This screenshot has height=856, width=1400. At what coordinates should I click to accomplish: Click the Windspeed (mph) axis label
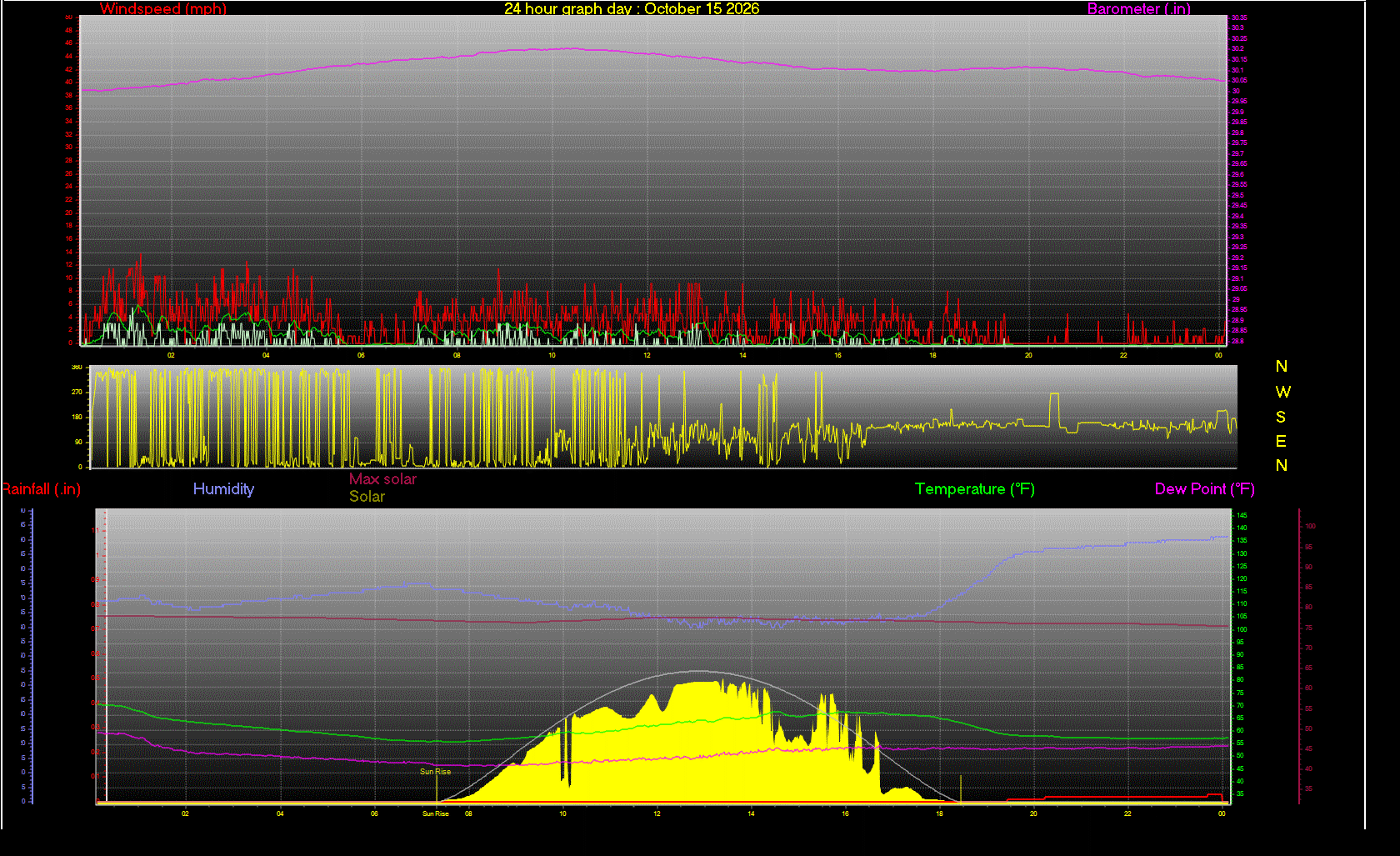coord(163,8)
